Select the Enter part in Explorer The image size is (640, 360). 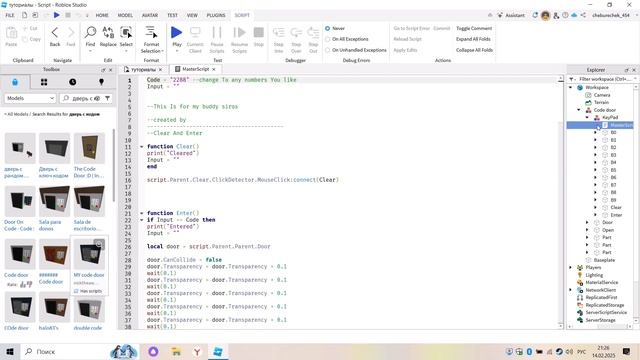click(616, 215)
